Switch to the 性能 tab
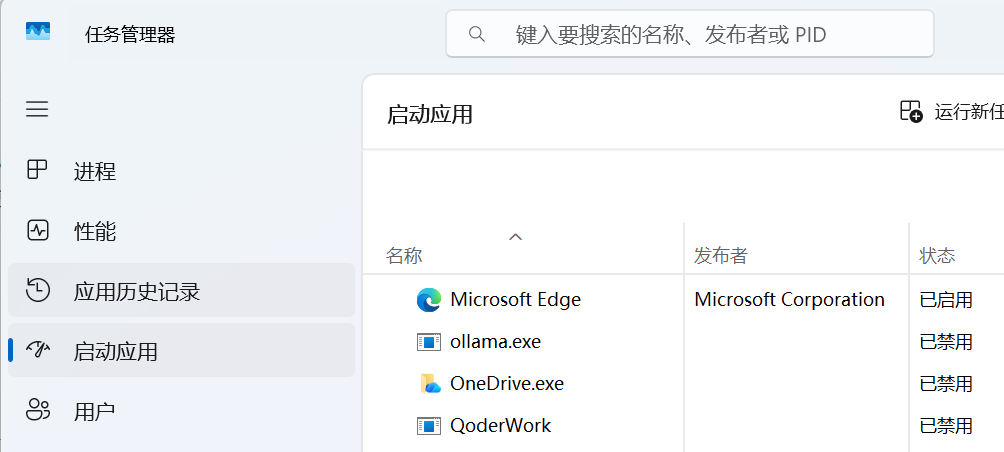1004x452 pixels. pos(181,230)
